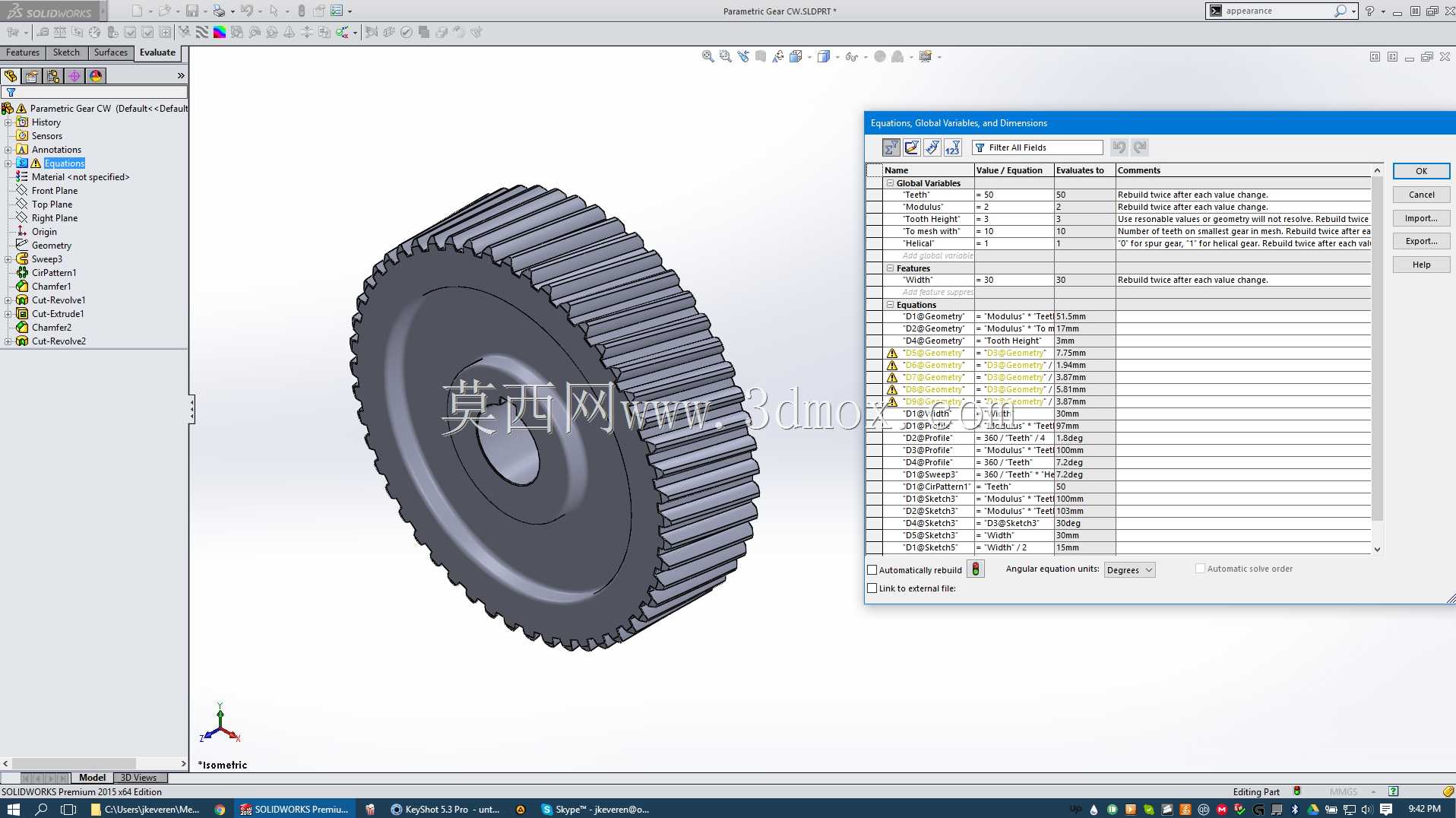Click the Filter All Fields input

[1037, 147]
